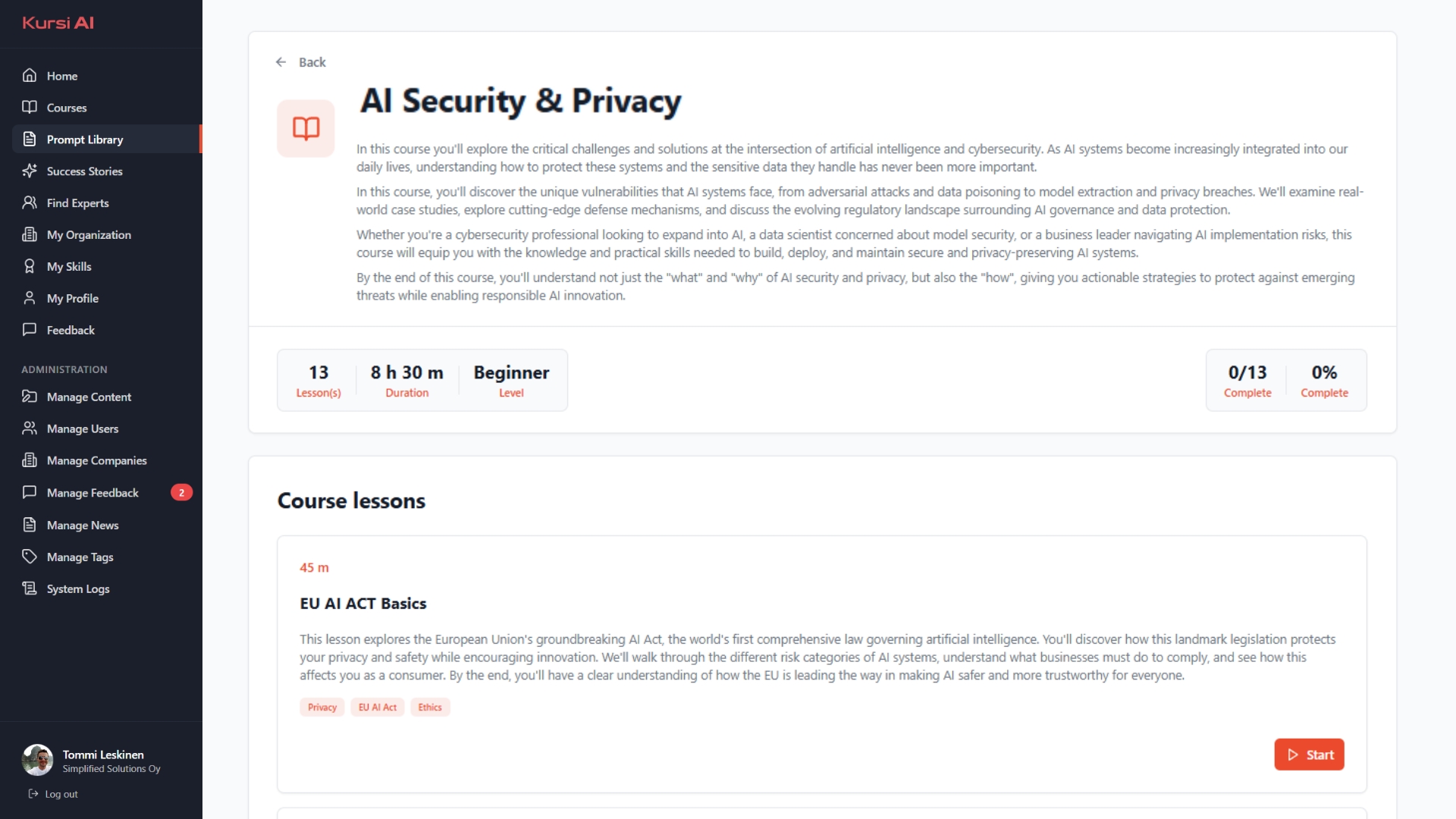1456x819 pixels.
Task: Open Manage Companies
Action: [96, 460]
